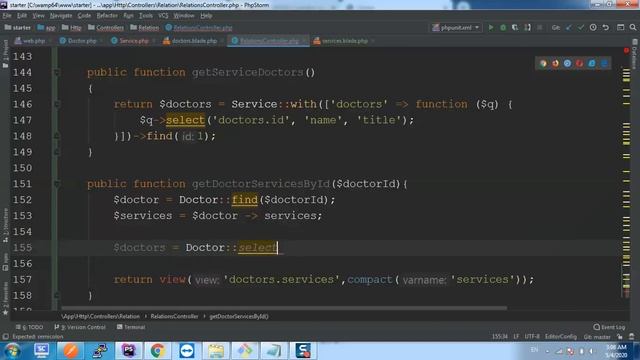Open the Event Log panel
This screenshot has width=640, height=360.
[609, 327]
